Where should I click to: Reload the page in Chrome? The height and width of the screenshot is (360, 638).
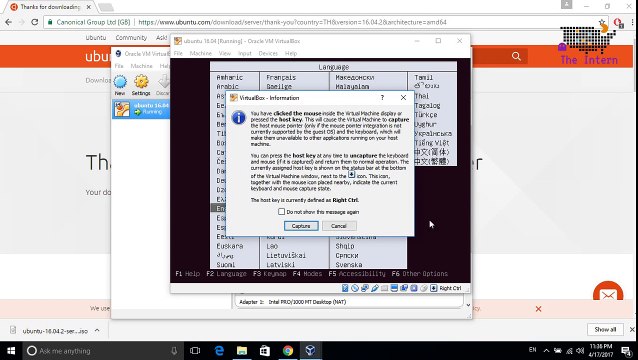point(35,22)
